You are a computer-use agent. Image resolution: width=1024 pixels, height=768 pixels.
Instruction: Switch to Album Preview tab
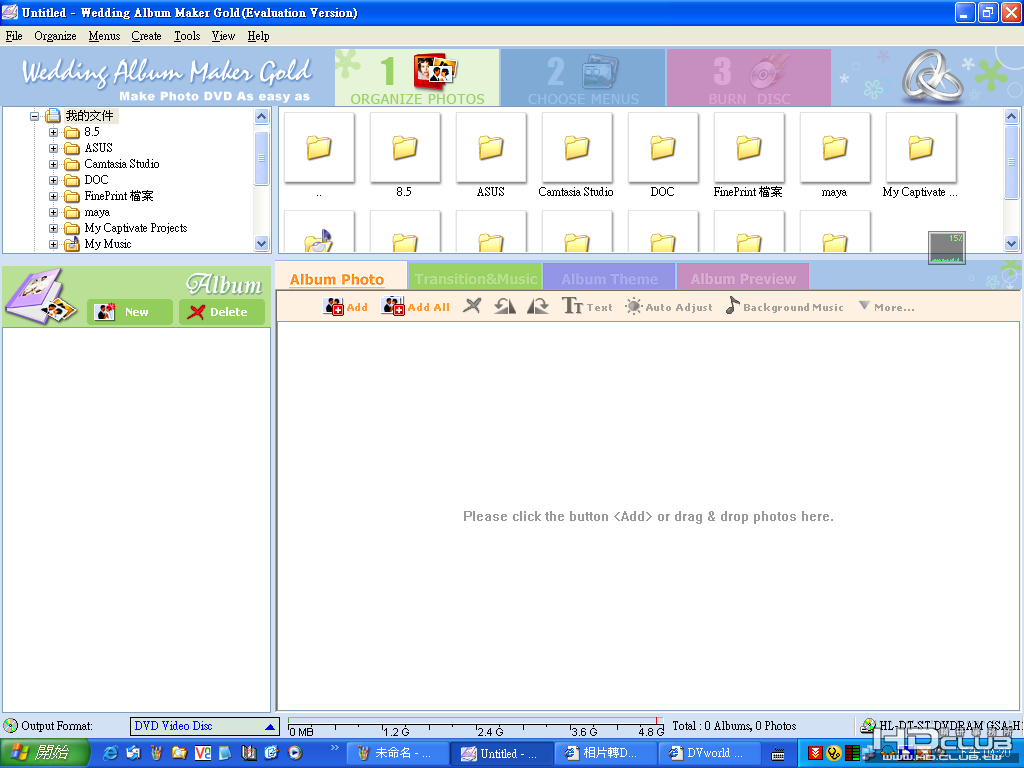point(743,277)
